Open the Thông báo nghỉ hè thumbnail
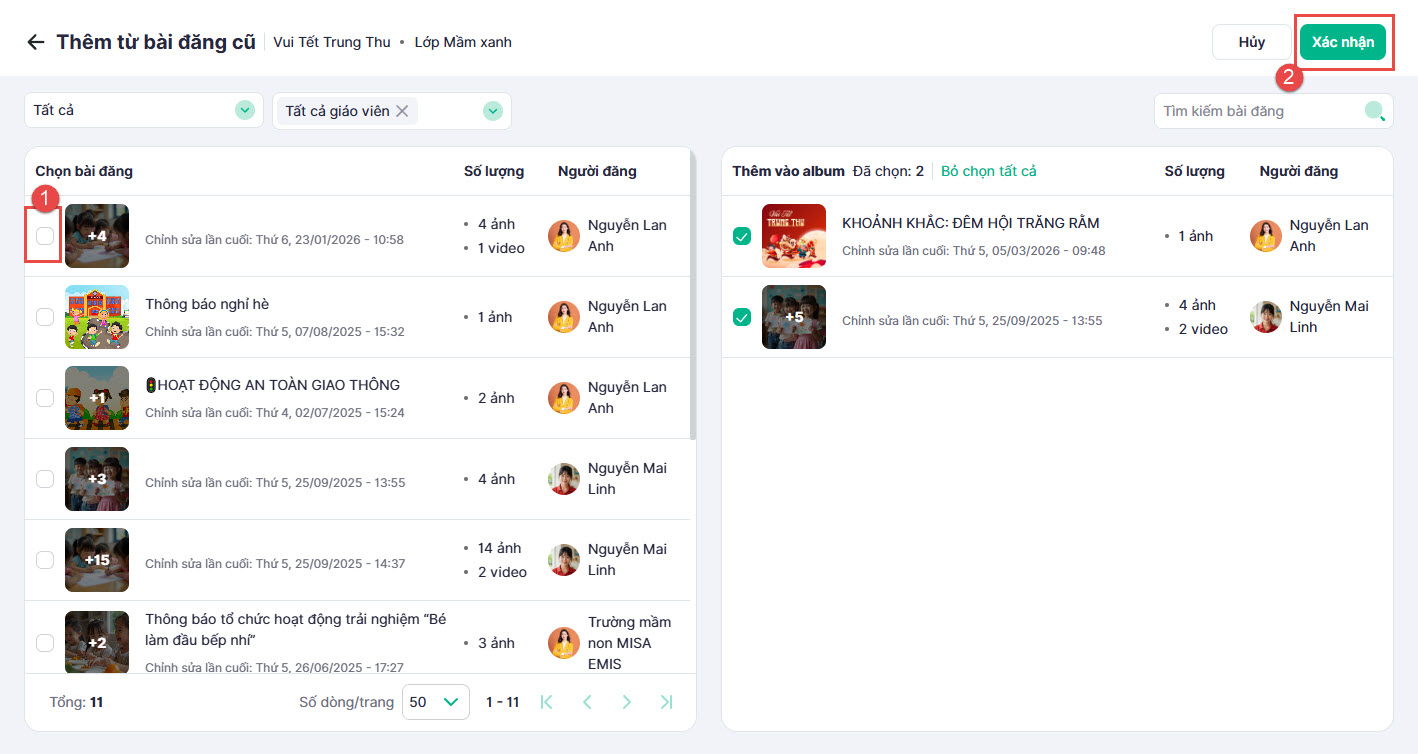The width and height of the screenshot is (1418, 754). point(97,317)
